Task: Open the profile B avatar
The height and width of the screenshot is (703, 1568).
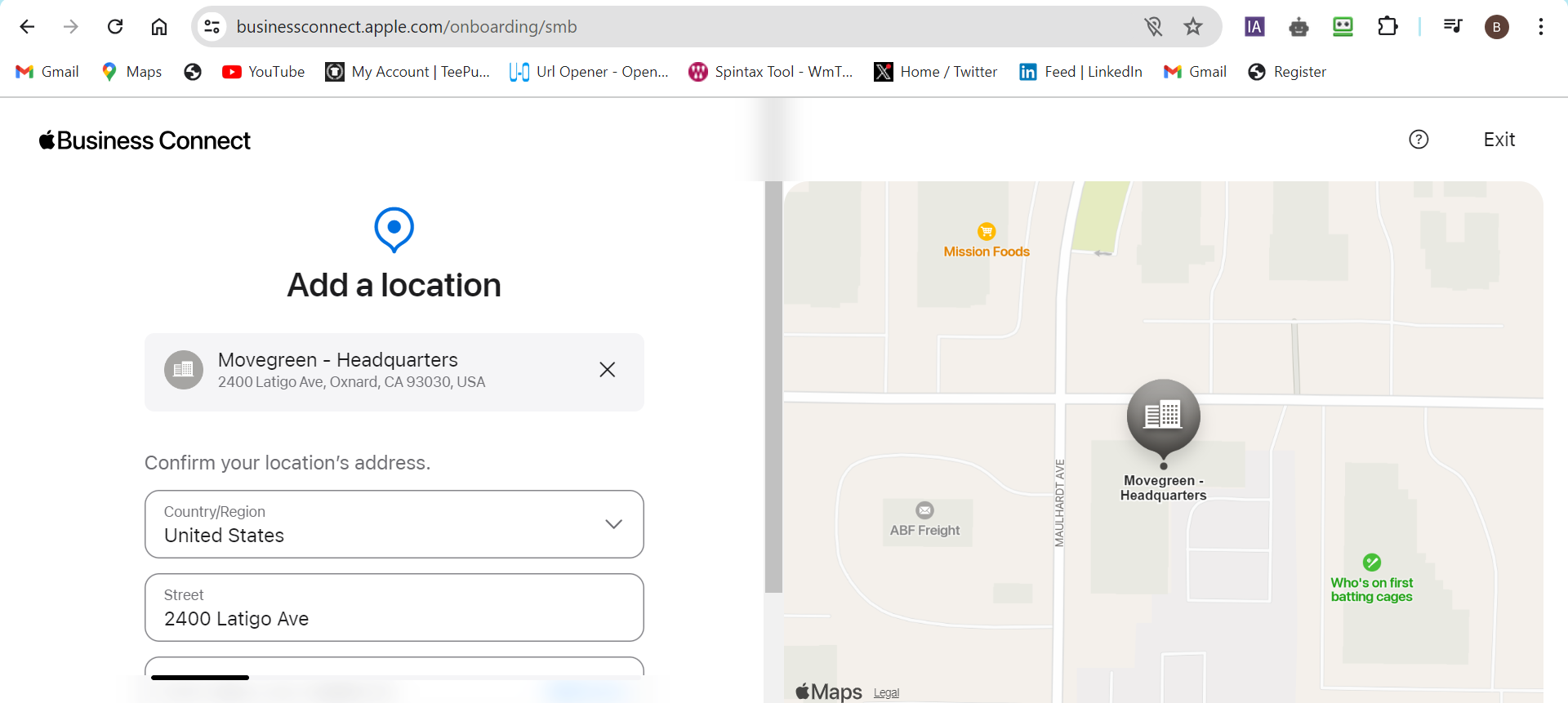Action: pos(1496,27)
